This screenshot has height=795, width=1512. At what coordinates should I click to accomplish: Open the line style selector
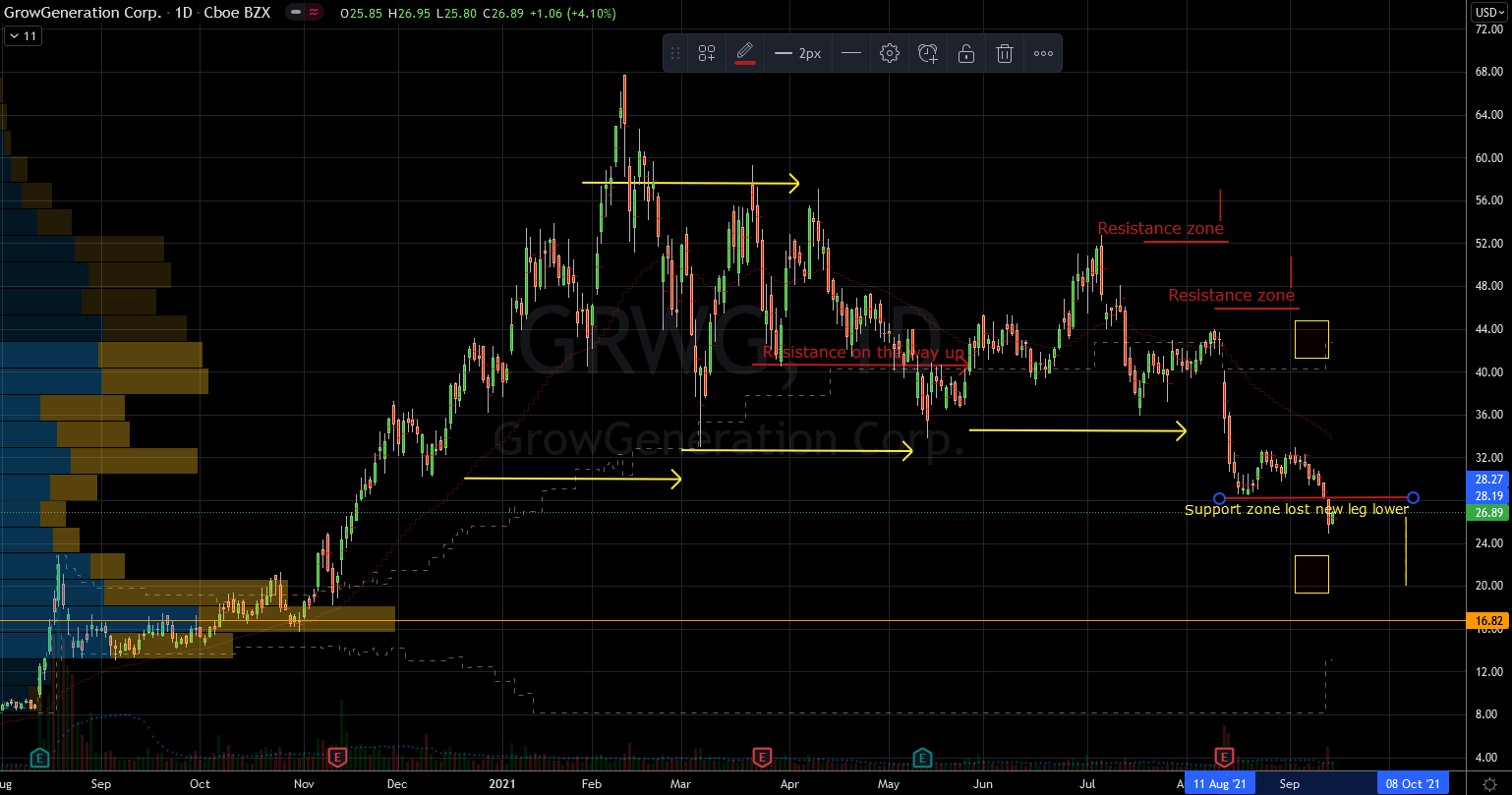click(851, 53)
